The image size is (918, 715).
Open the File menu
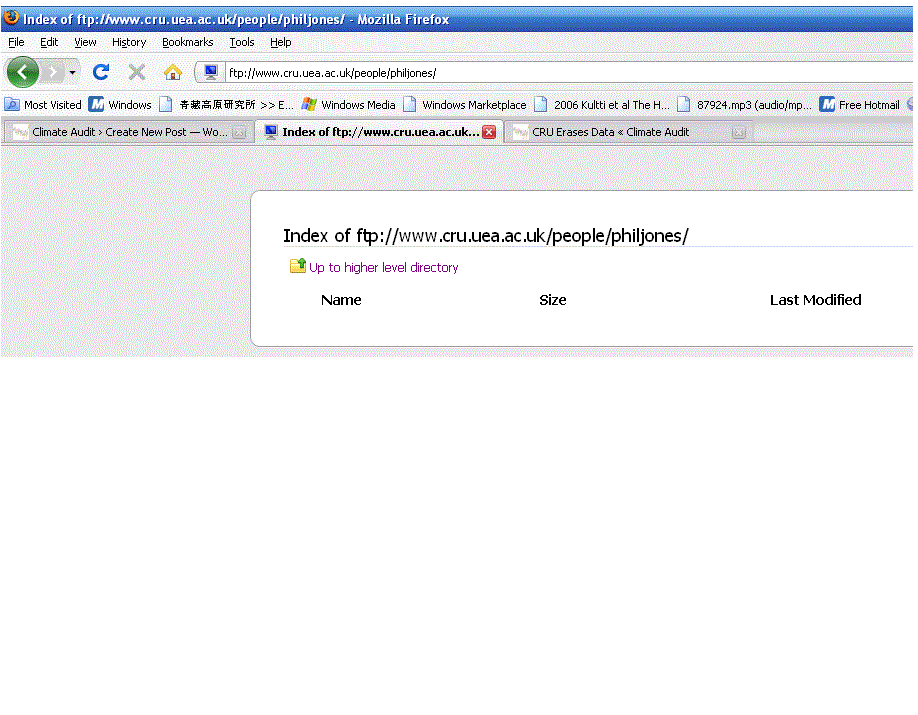pos(16,42)
